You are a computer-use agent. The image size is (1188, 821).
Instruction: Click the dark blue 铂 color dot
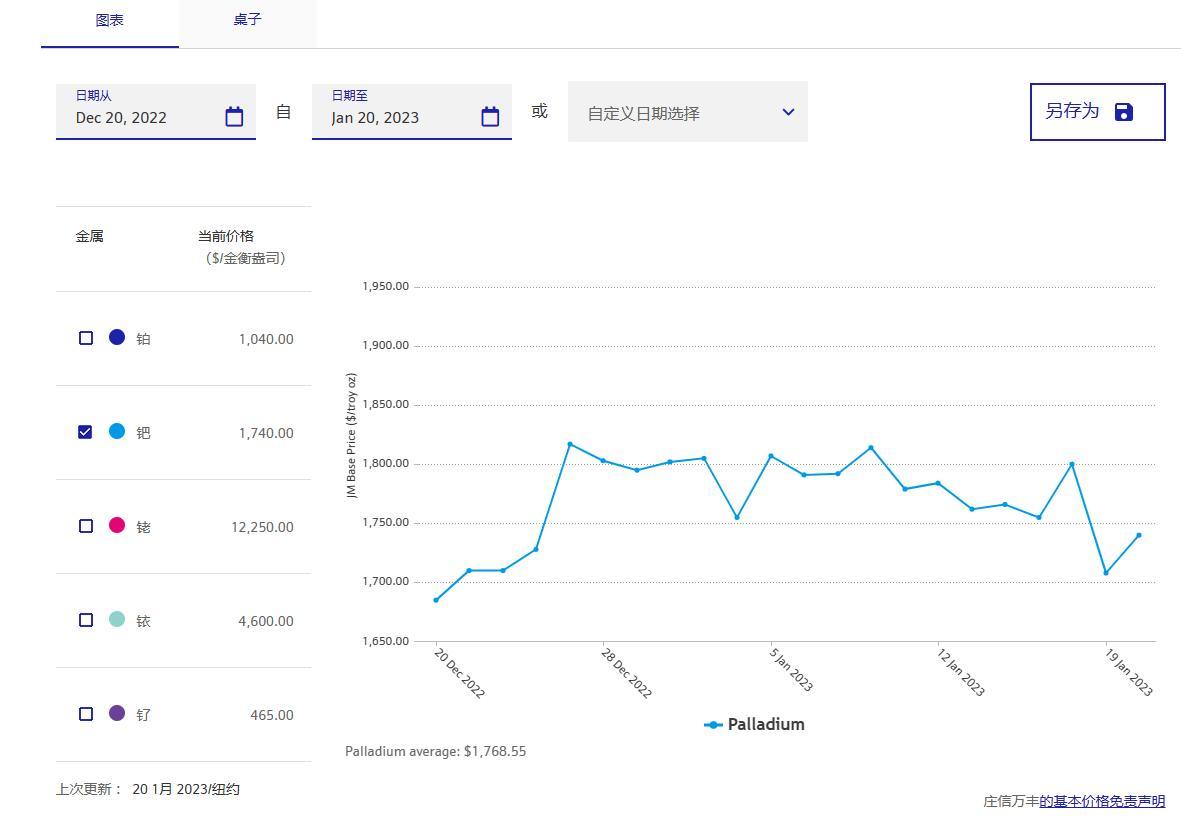pos(117,337)
